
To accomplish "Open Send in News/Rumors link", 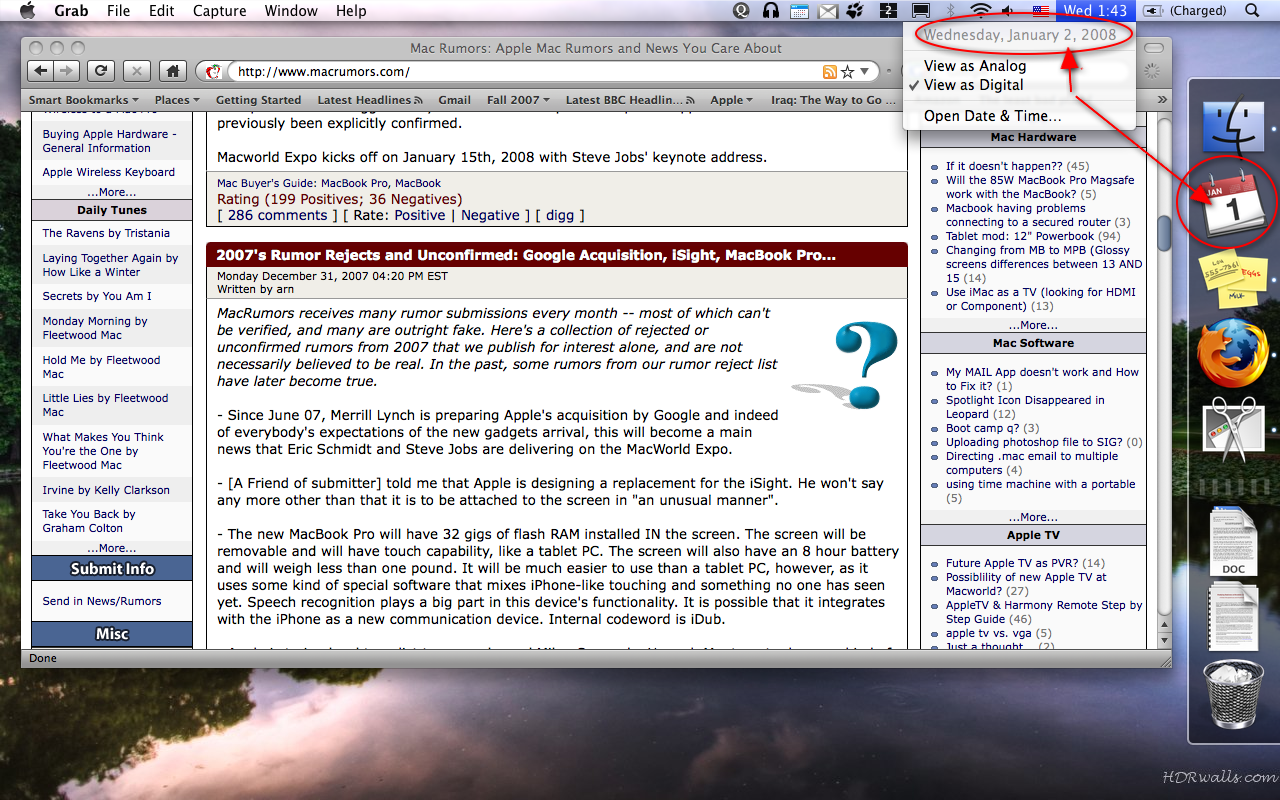I will point(102,601).
